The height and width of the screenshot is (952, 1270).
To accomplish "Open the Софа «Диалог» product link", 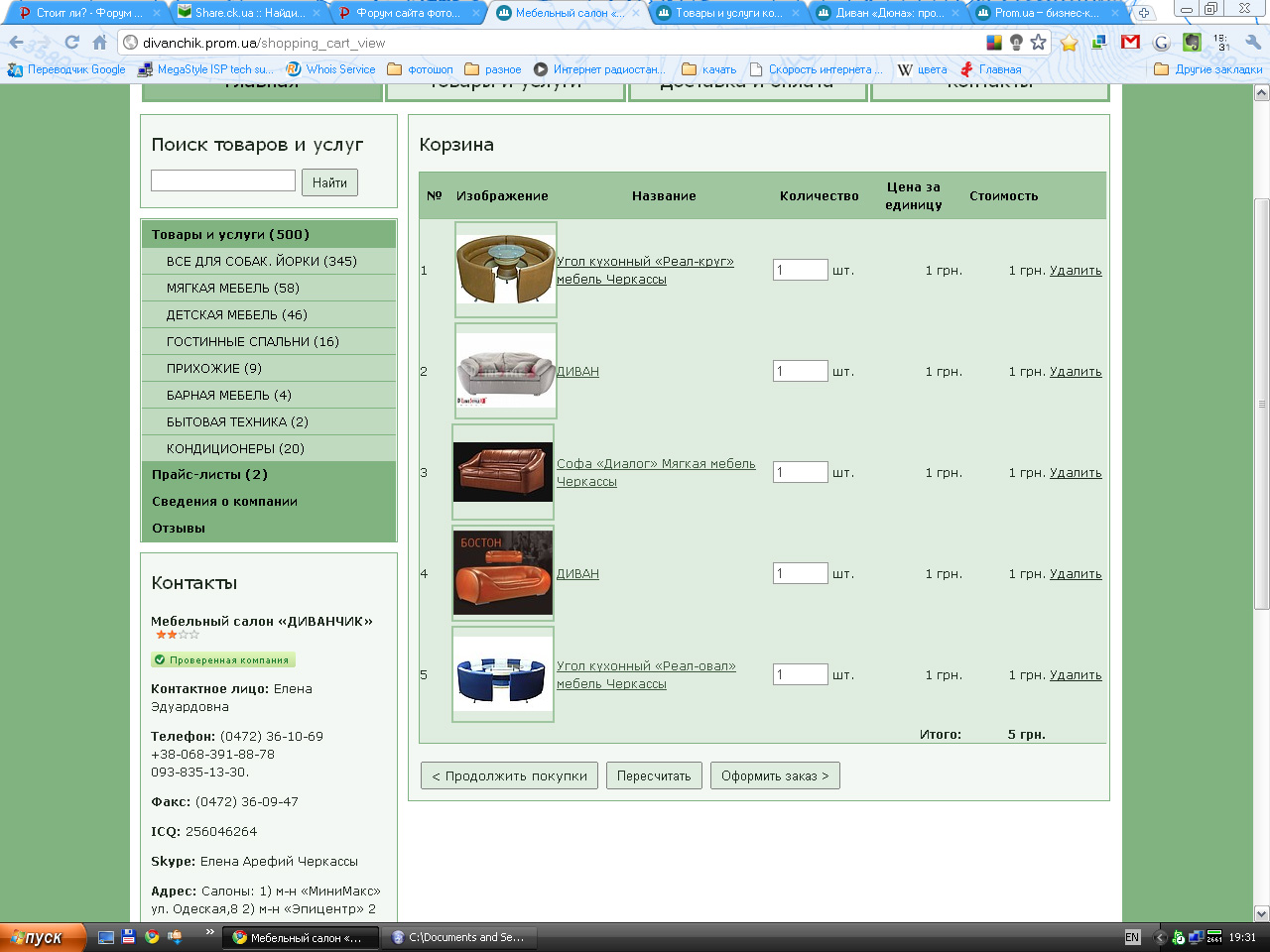I will pos(656,472).
